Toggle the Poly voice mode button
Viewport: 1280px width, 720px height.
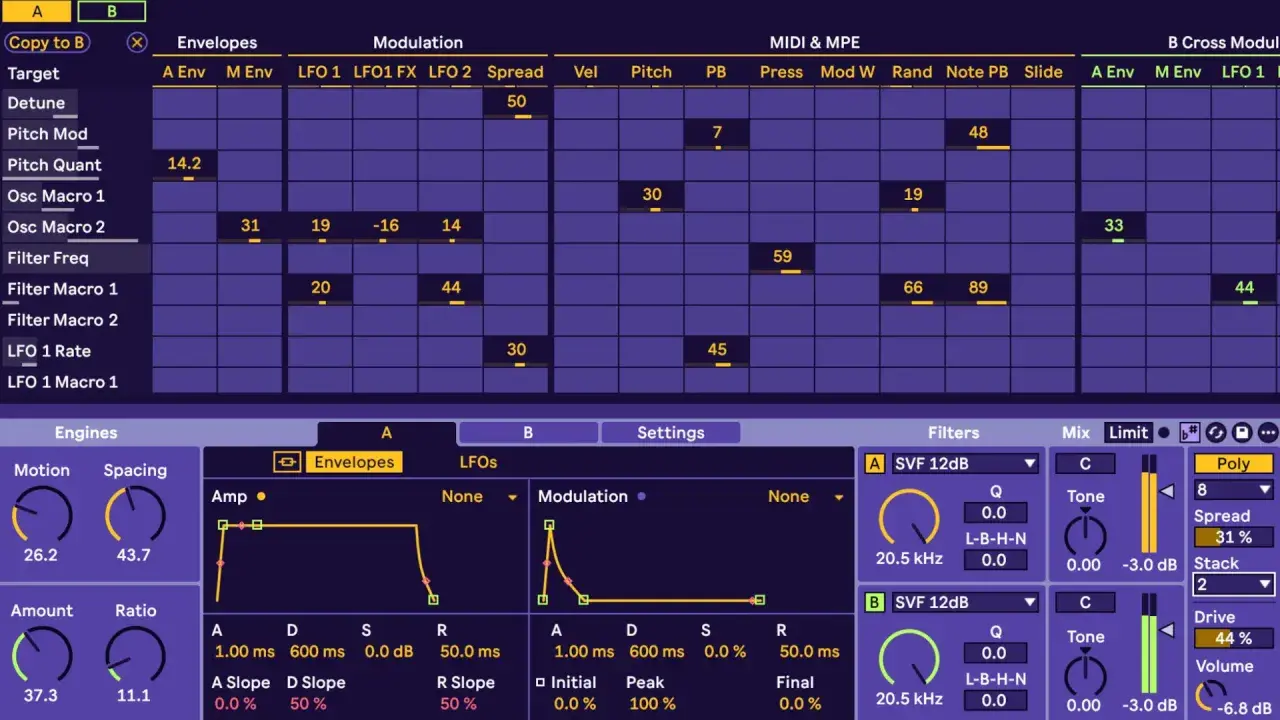(1233, 464)
